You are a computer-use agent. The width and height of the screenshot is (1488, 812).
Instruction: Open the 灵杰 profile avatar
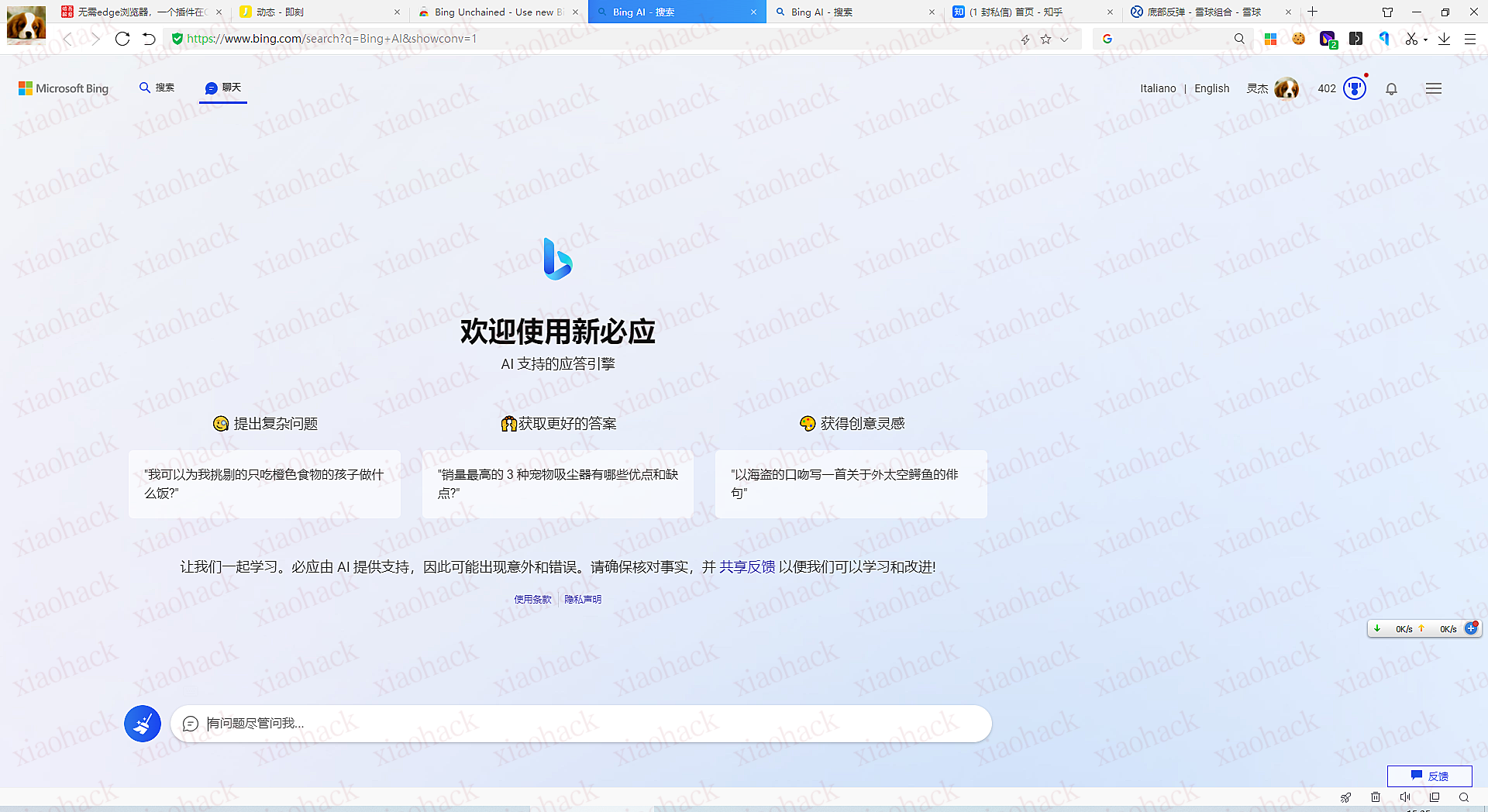point(1286,88)
